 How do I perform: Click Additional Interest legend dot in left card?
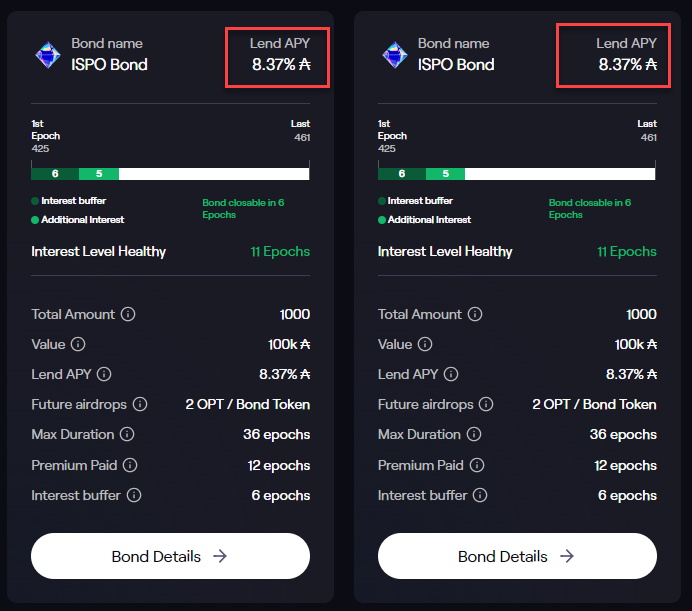(35, 220)
